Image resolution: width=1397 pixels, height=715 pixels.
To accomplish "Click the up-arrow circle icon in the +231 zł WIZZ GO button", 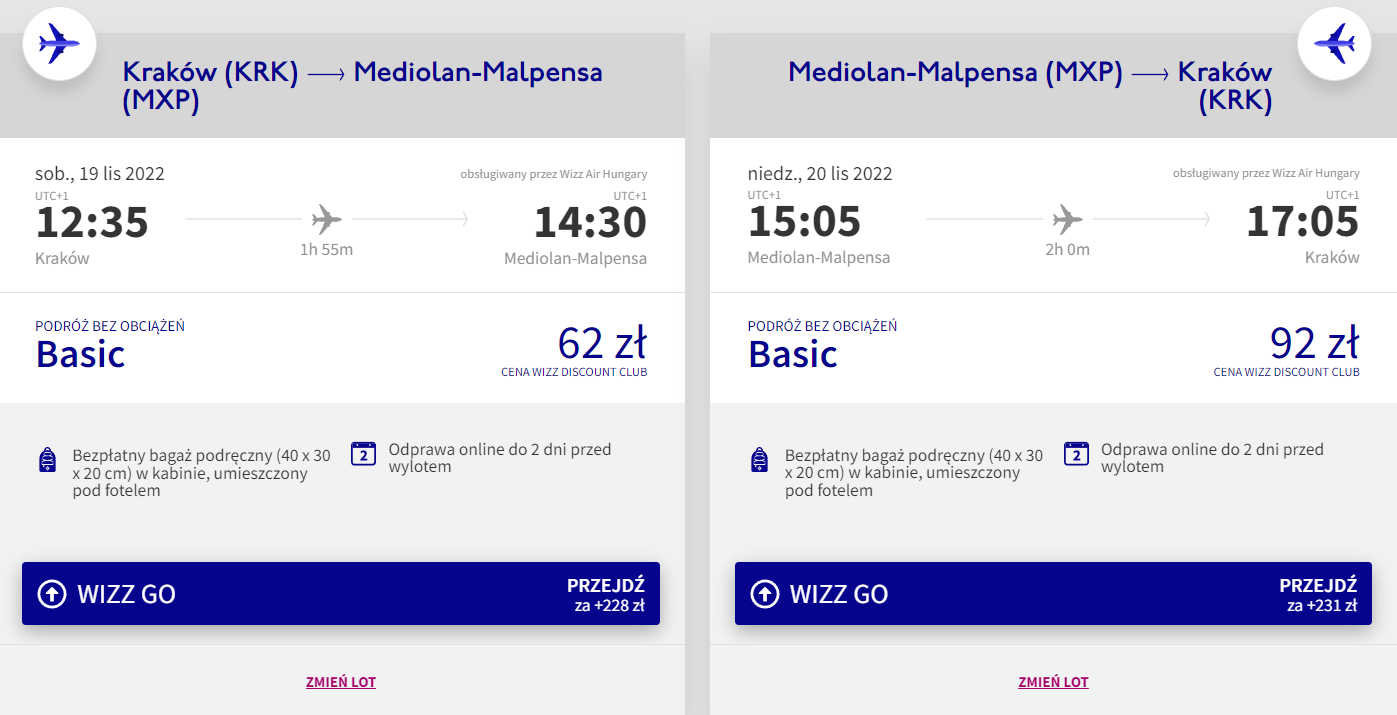I will click(764, 594).
